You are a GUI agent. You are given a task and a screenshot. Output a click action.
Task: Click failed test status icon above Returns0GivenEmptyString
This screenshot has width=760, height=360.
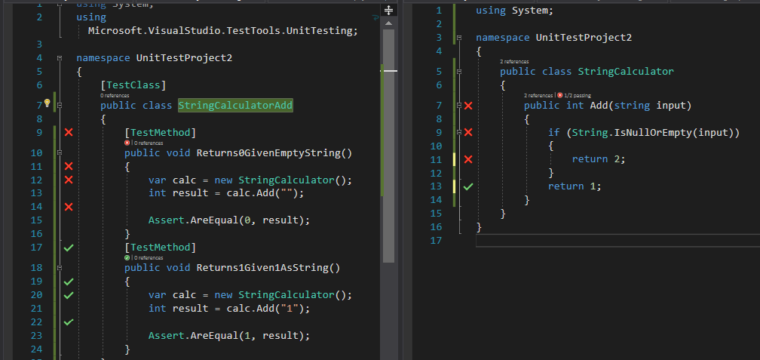pos(127,143)
